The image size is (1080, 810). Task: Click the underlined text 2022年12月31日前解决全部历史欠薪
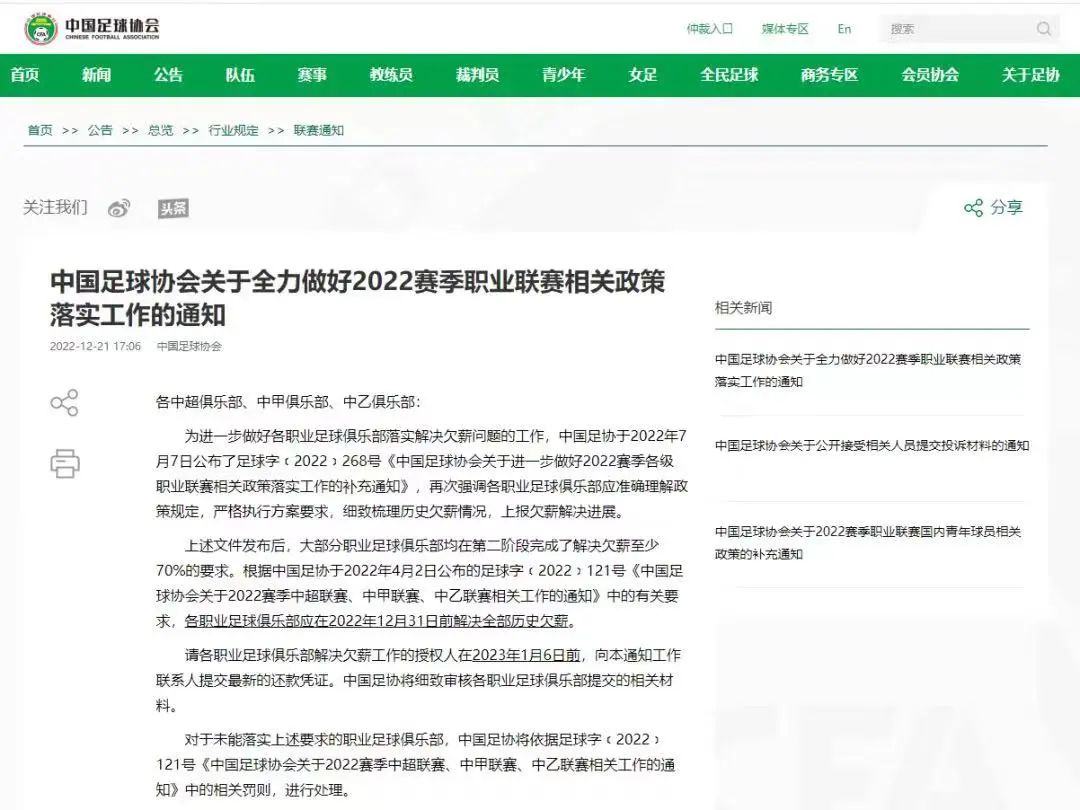(449, 621)
